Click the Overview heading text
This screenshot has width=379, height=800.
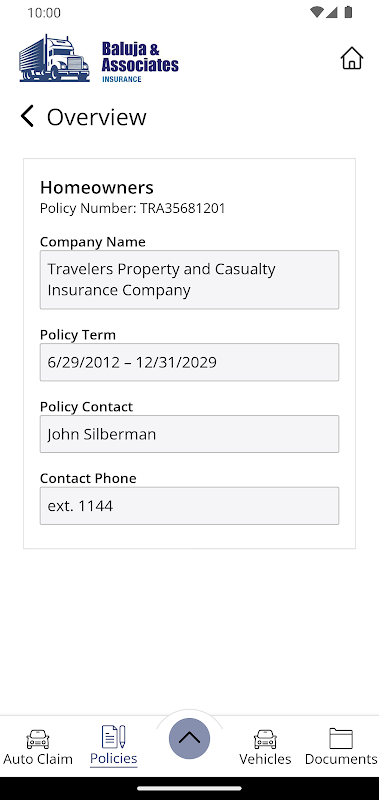(96, 117)
